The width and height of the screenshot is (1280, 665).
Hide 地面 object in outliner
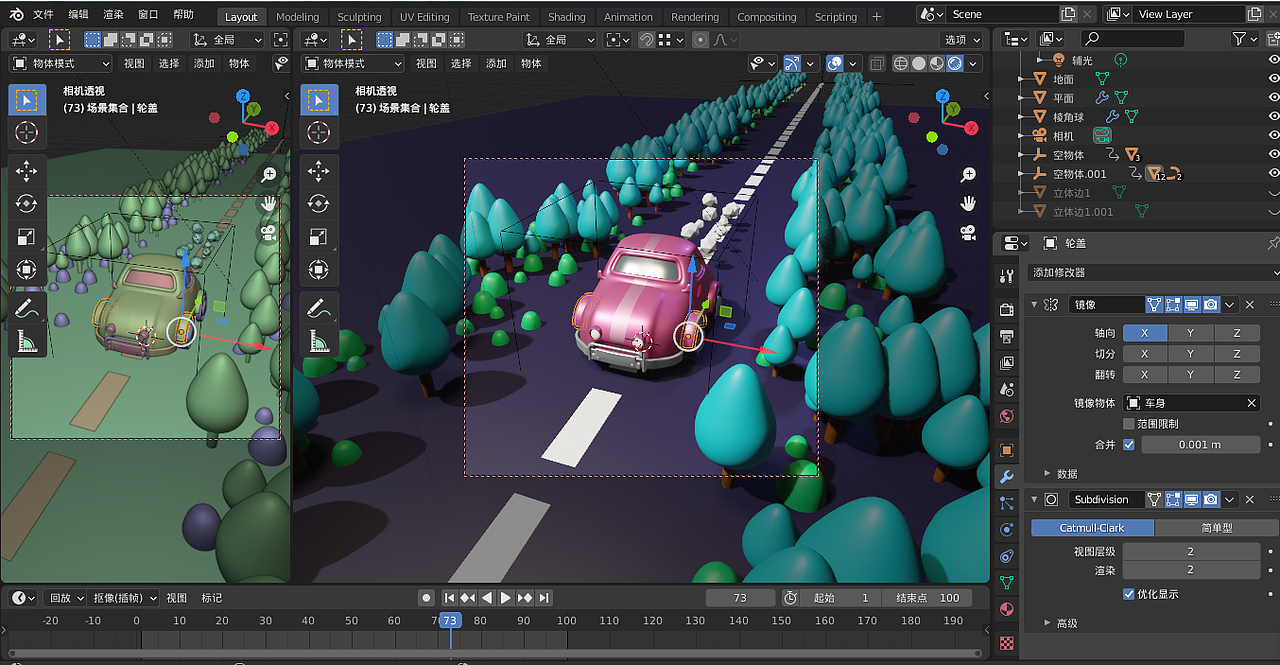tap(1273, 79)
